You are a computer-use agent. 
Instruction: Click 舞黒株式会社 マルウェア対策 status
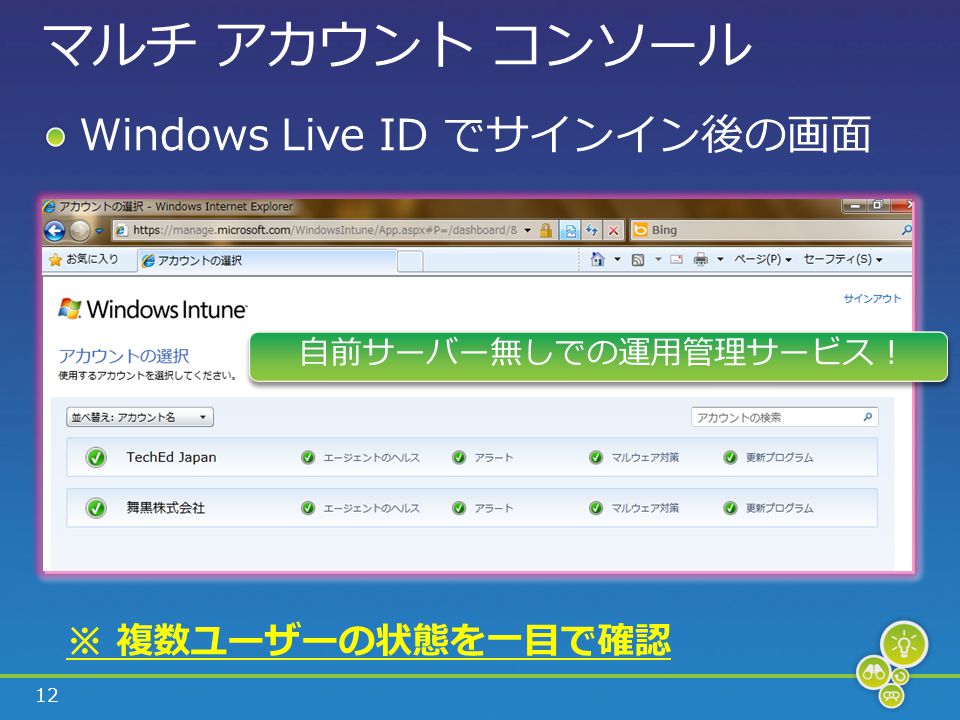point(634,508)
